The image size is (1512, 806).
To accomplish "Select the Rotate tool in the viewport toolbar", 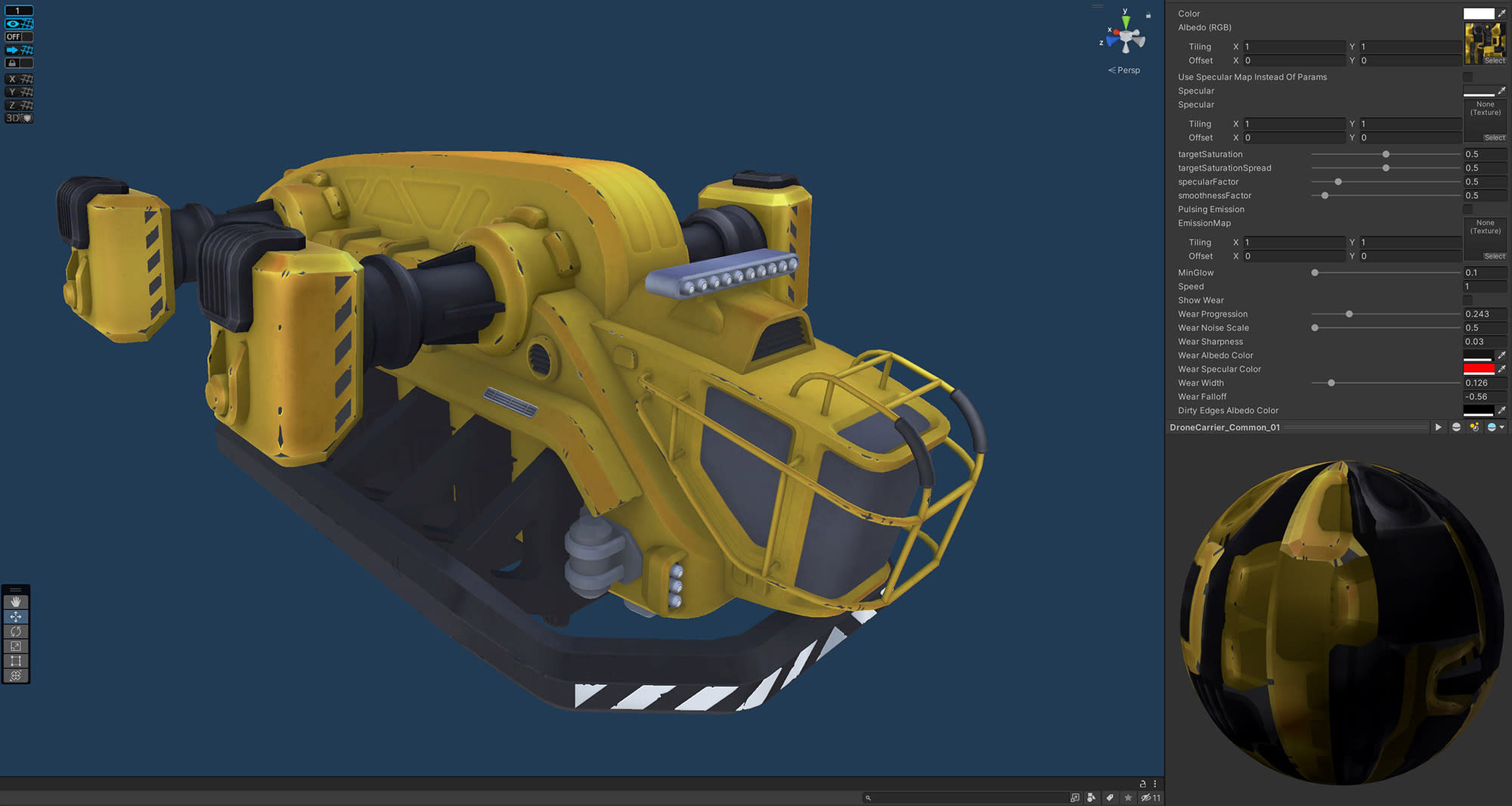I will [15, 631].
